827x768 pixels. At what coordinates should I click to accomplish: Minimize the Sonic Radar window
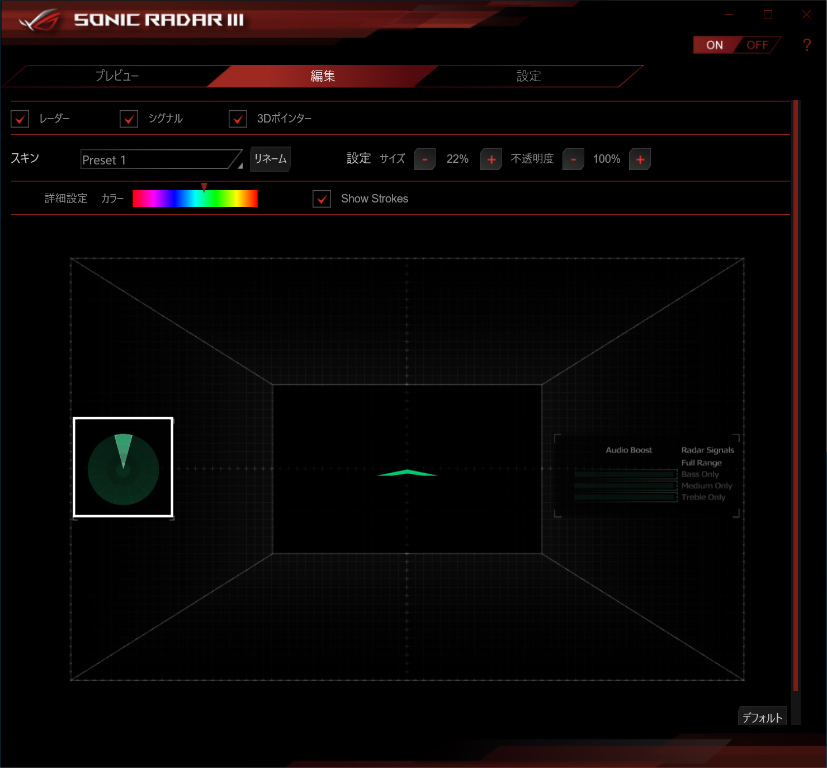click(729, 15)
